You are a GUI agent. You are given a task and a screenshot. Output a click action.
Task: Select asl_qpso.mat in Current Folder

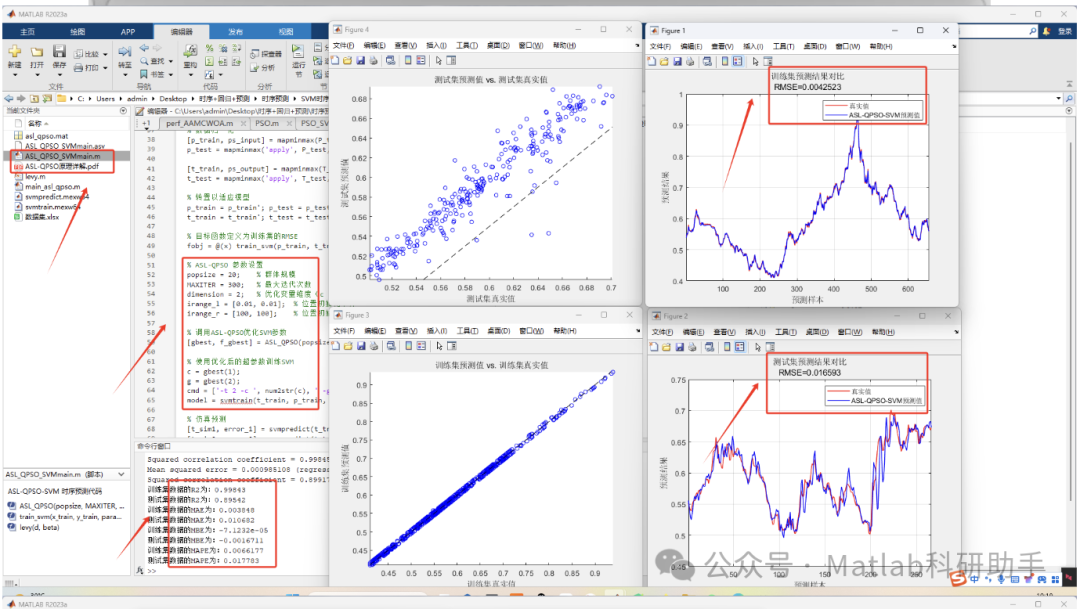(46, 136)
